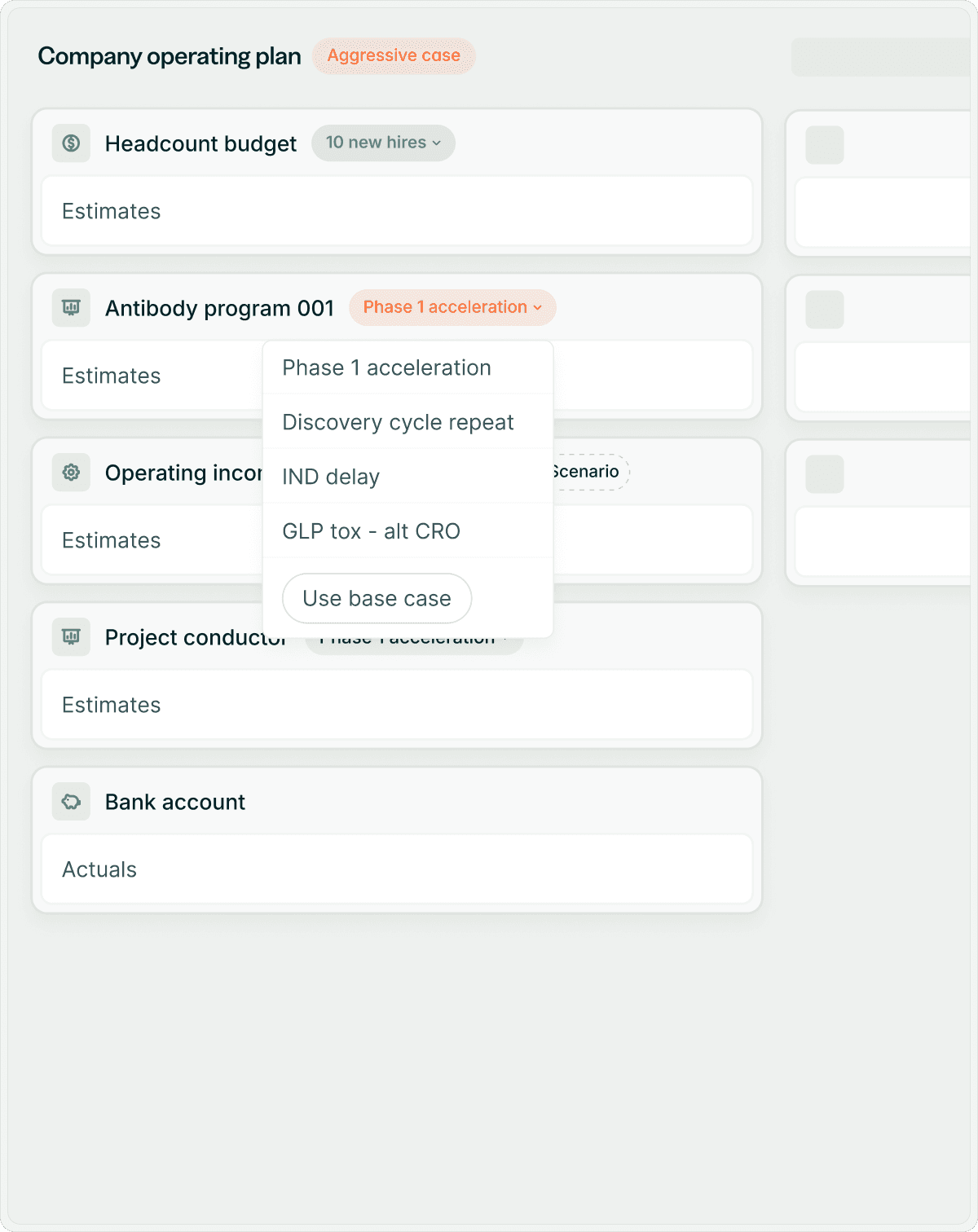Viewport: 978px width, 1232px height.
Task: Click the dashed Scenario tag on Operating income
Action: [590, 472]
